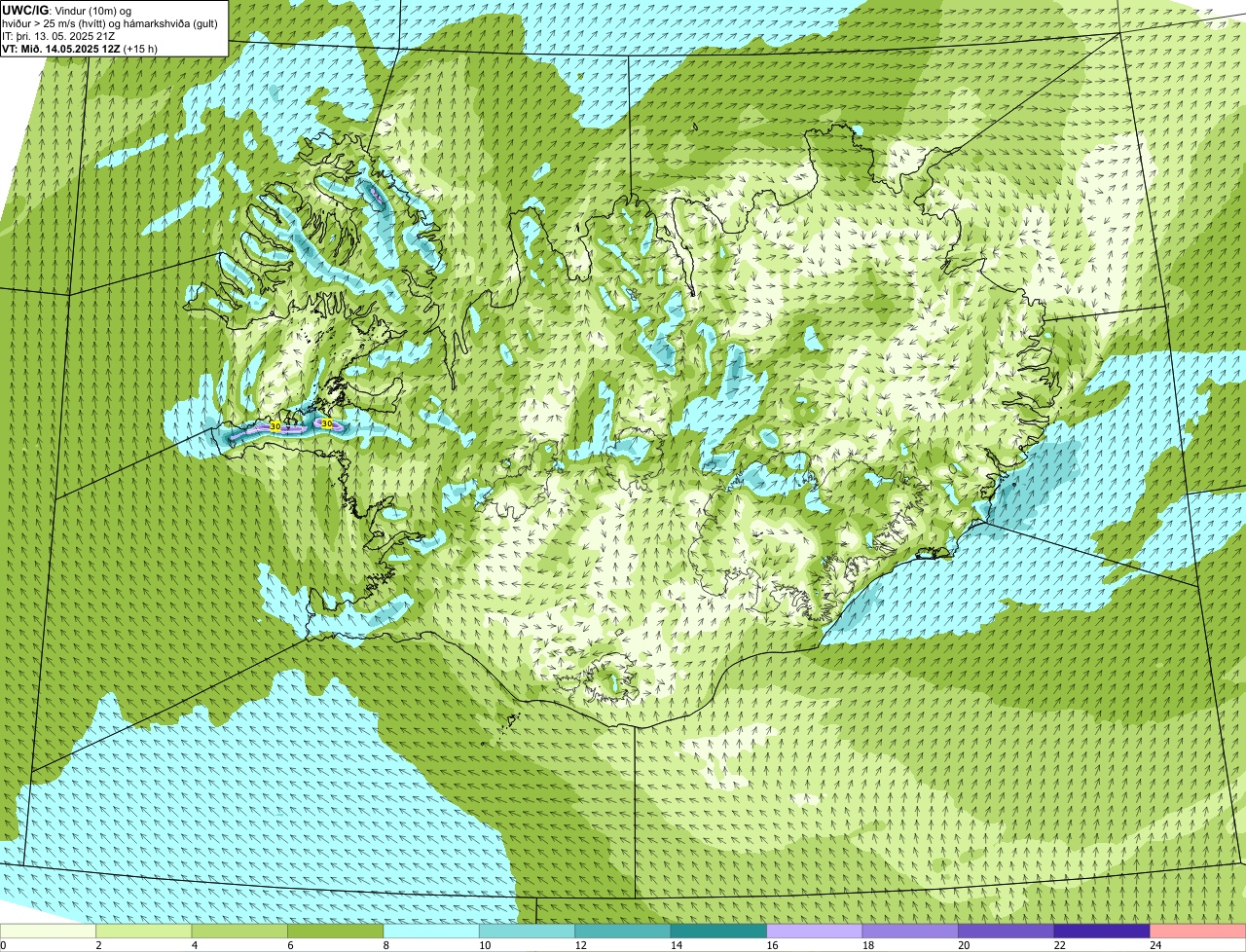The width and height of the screenshot is (1246, 952).
Task: Click the legend scale label '2'
Action: point(98,944)
